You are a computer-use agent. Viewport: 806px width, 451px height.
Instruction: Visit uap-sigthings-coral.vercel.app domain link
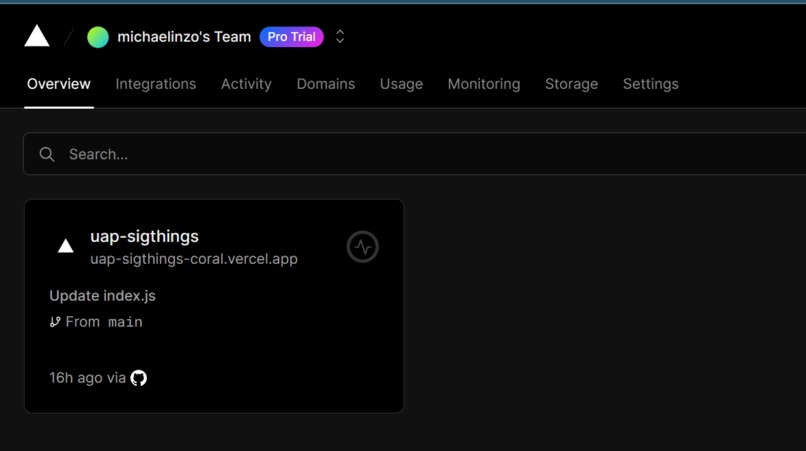194,259
